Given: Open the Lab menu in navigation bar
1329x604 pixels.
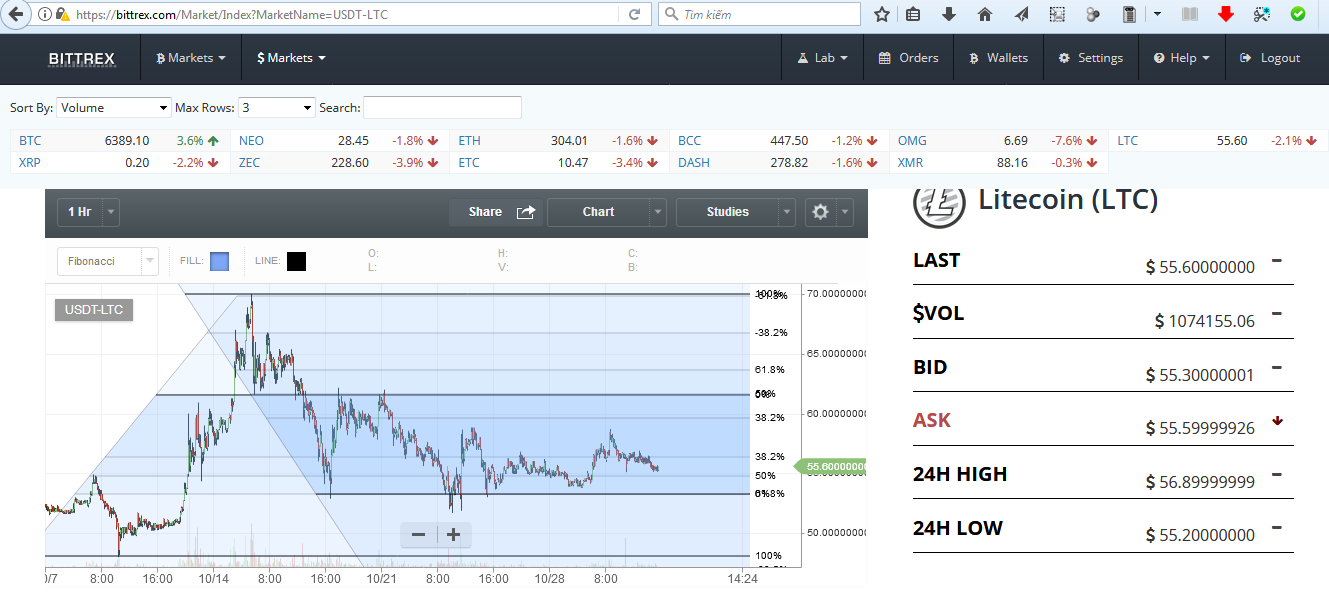Looking at the screenshot, I should 822,58.
